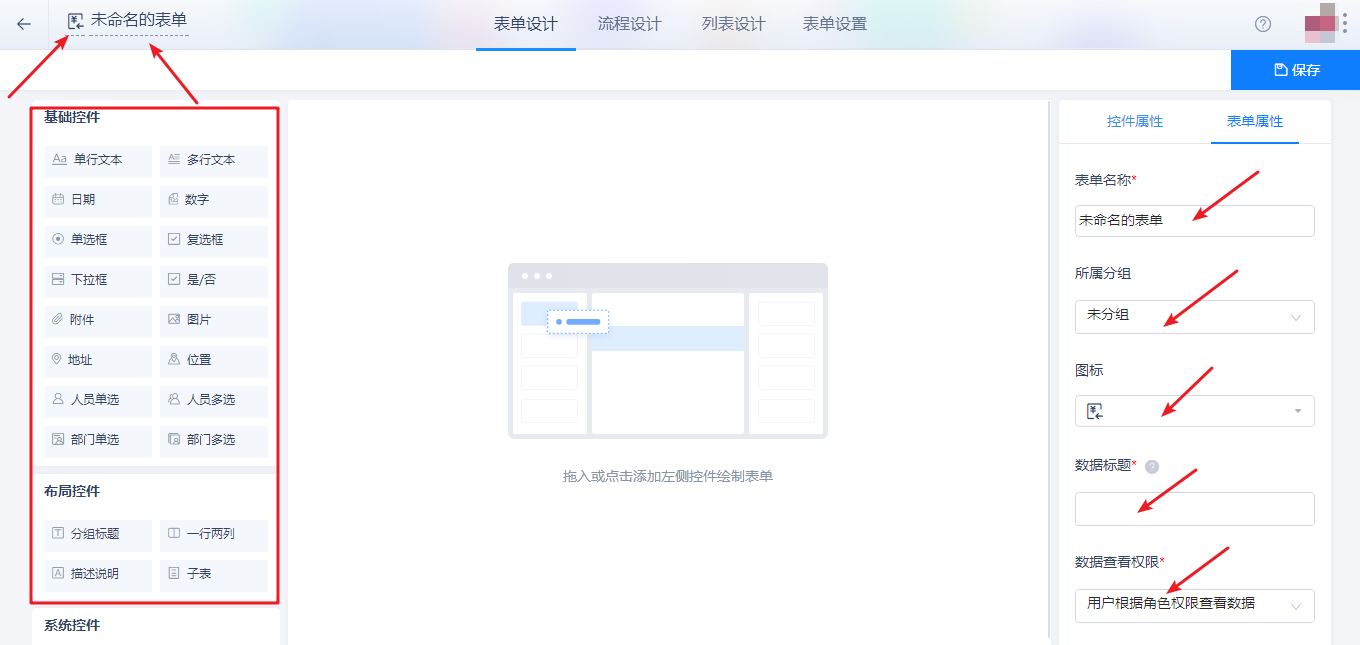Select the 日期 date control
The height and width of the screenshot is (645, 1360).
97,200
